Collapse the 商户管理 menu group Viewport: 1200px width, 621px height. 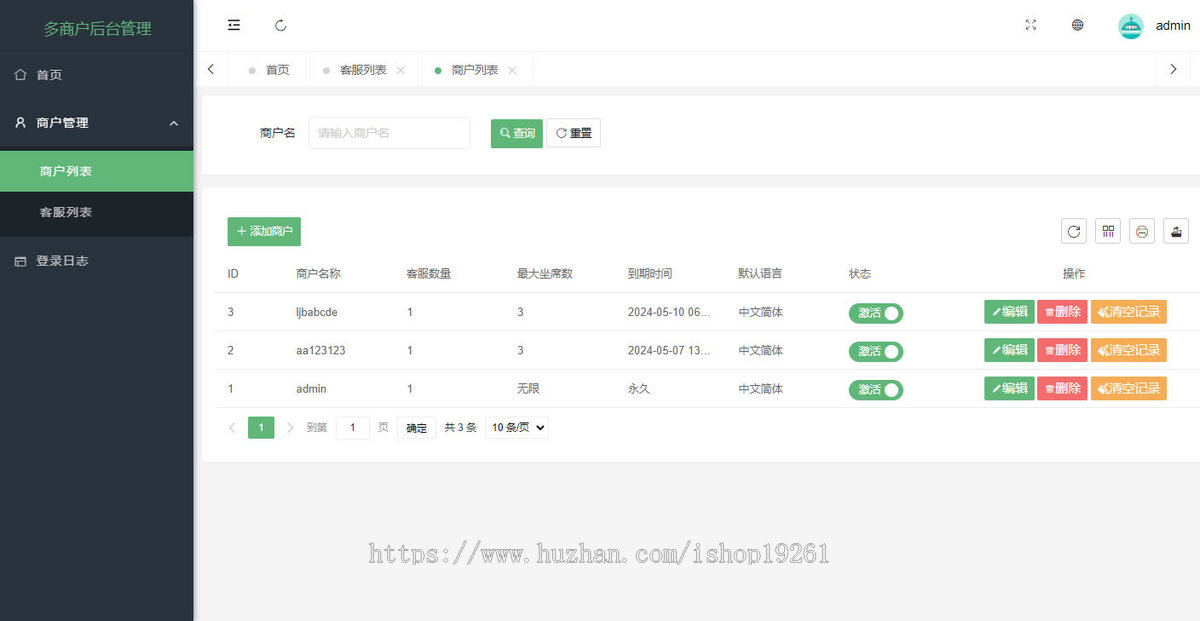click(96, 123)
